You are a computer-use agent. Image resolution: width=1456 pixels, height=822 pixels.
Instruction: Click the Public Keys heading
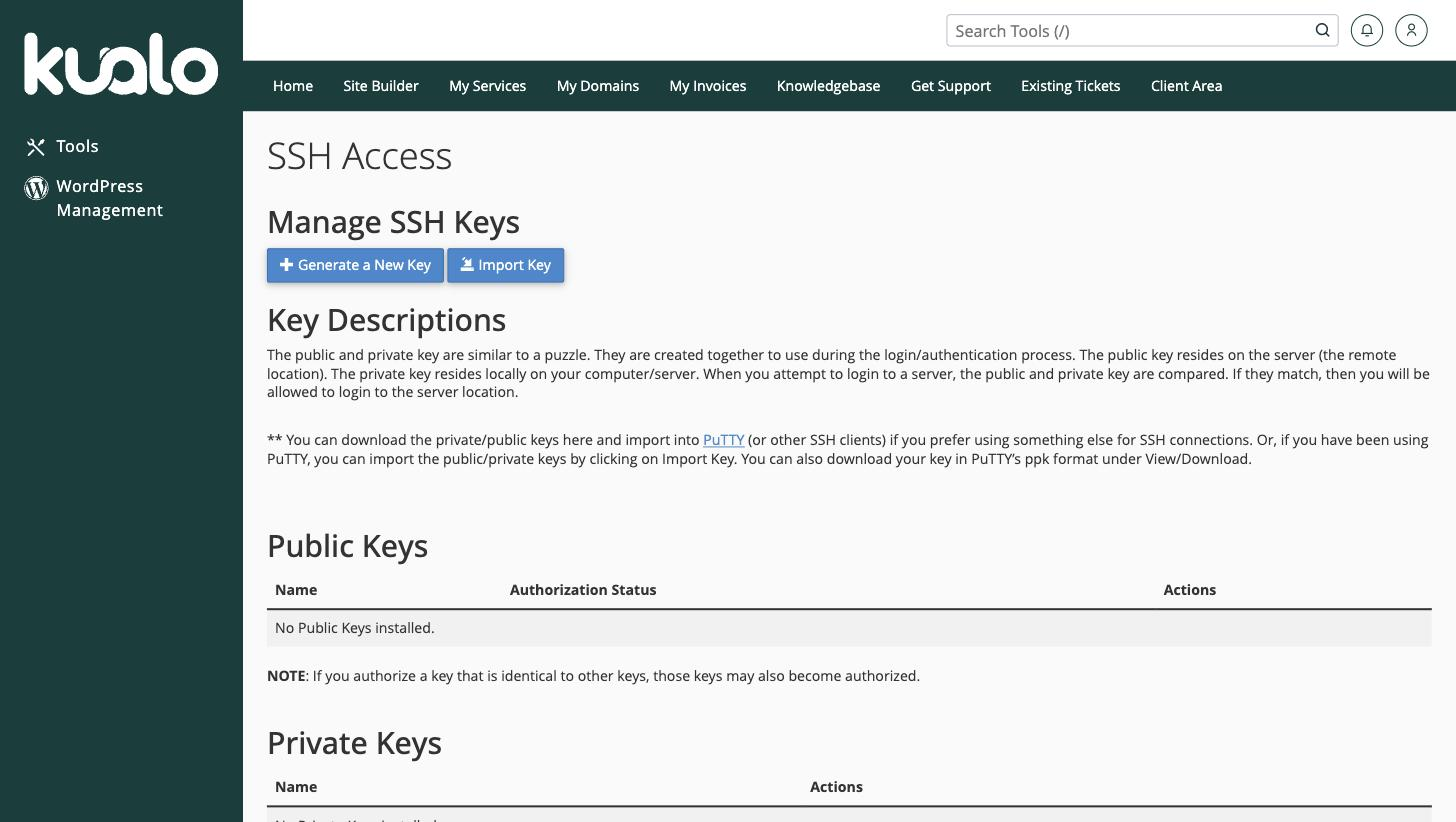coord(347,546)
